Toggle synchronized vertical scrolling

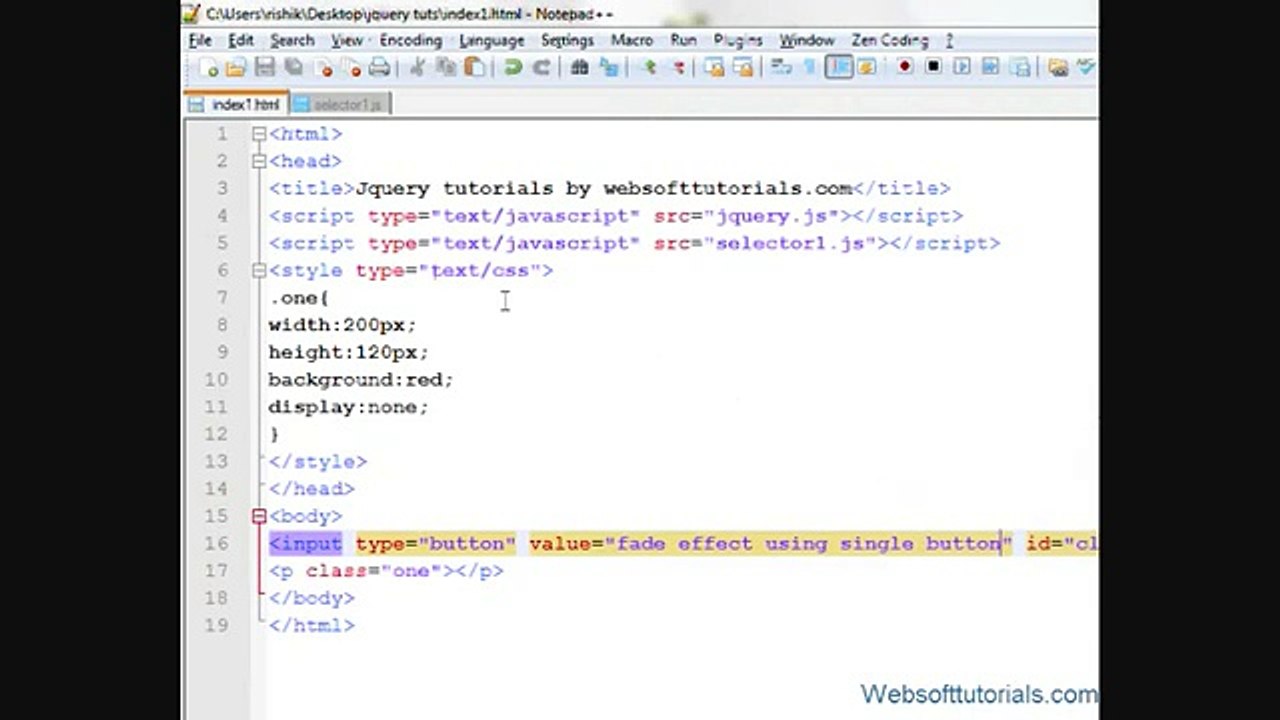tap(714, 68)
